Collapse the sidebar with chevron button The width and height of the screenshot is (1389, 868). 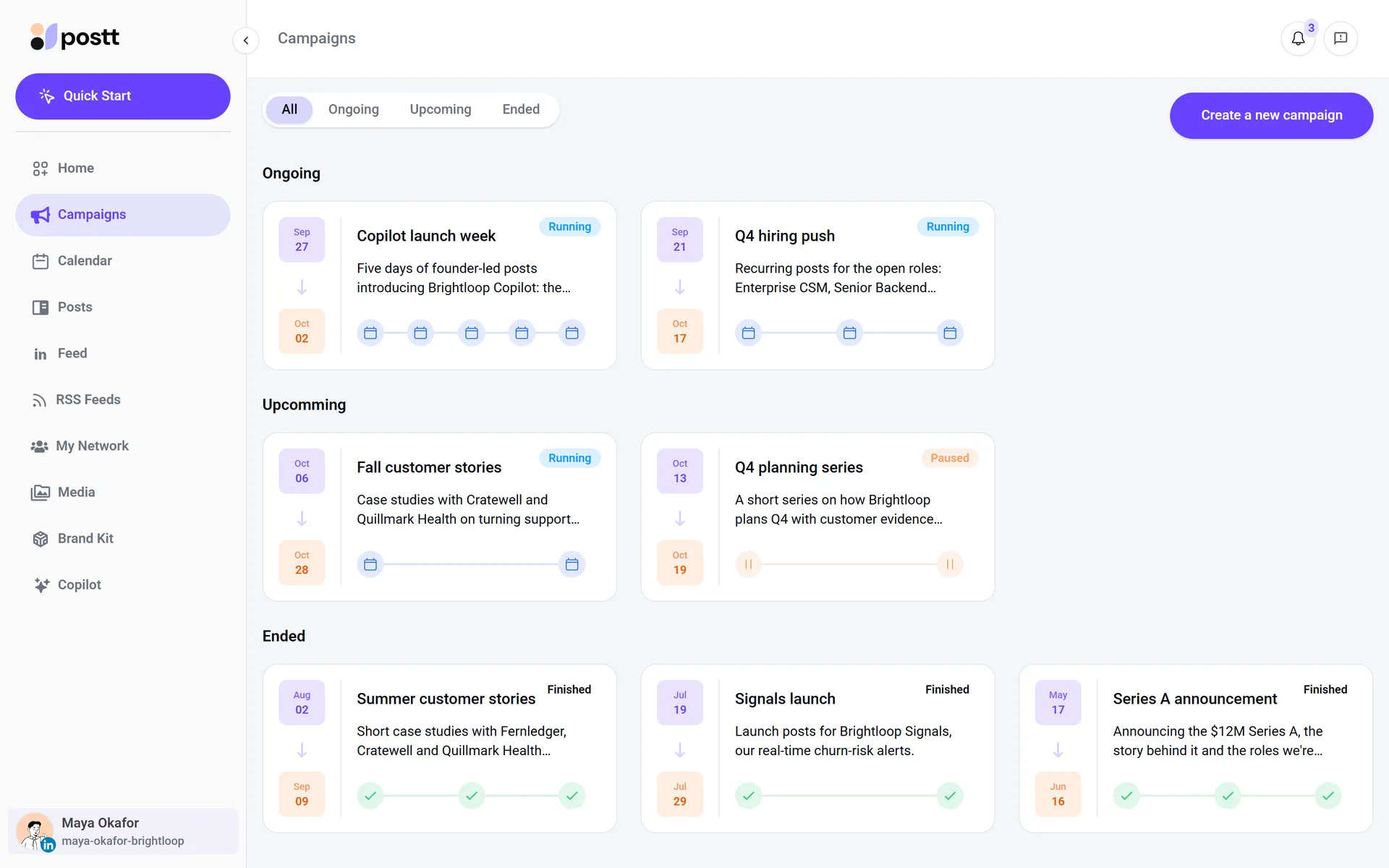point(246,41)
